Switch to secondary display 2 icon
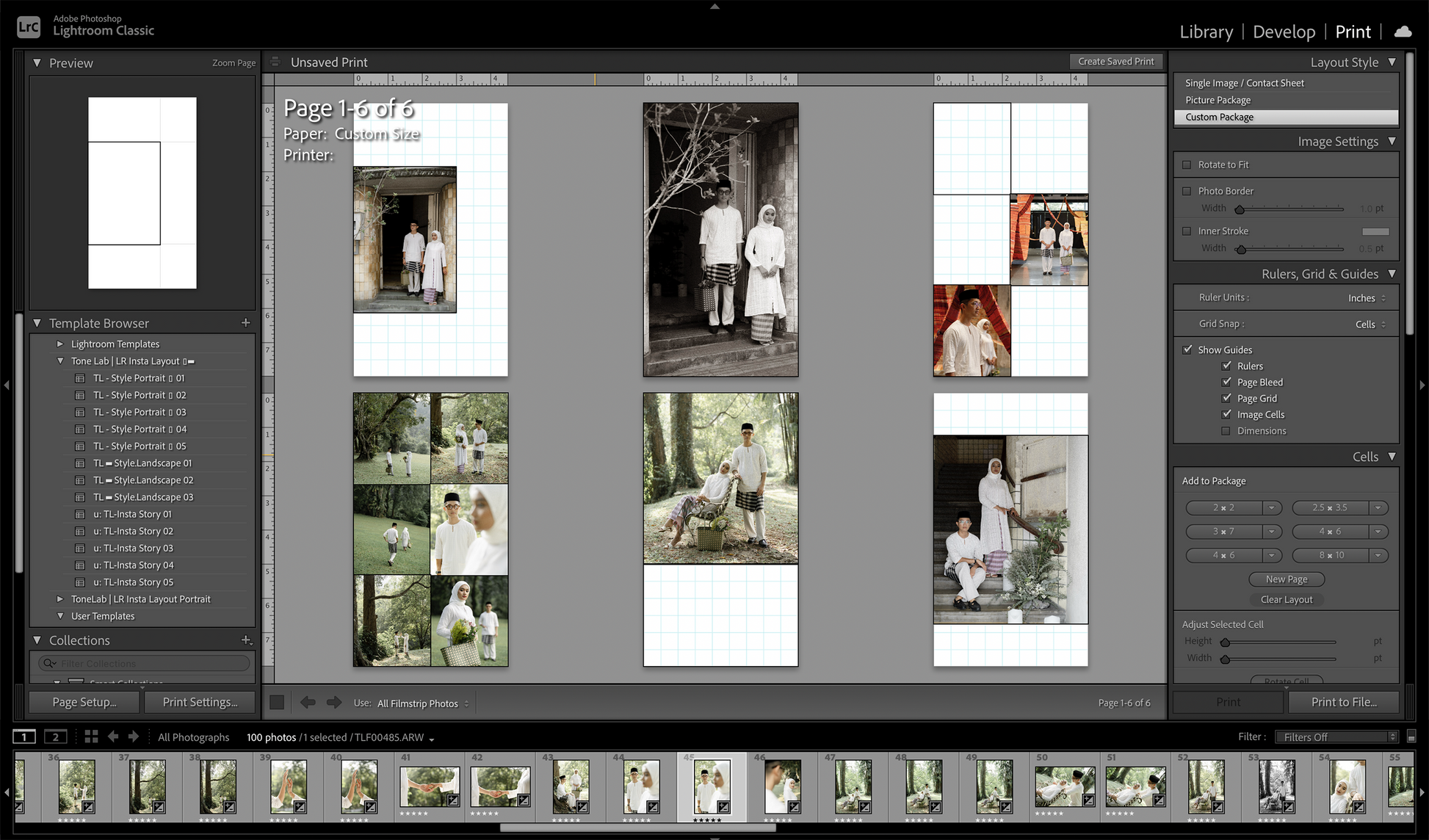Screen dimensions: 1429x840 (x=55, y=736)
